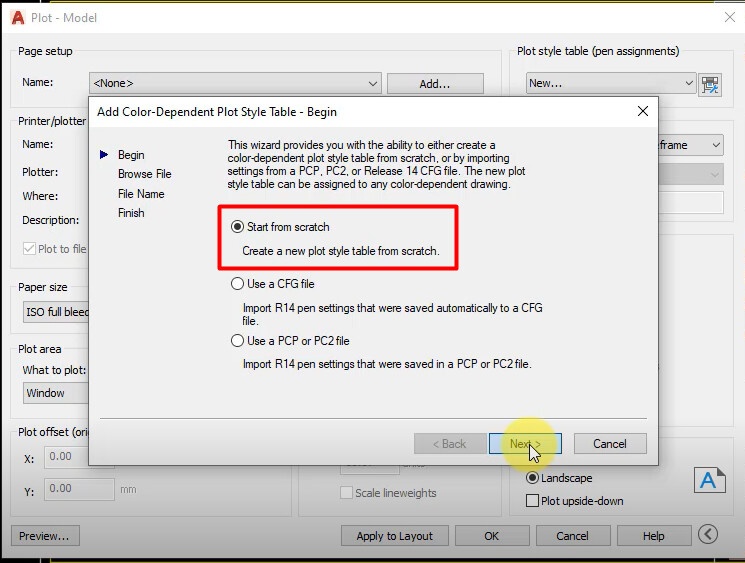Select the Start from scratch option
Screen dimensions: 745x563
pyautogui.click(x=237, y=227)
